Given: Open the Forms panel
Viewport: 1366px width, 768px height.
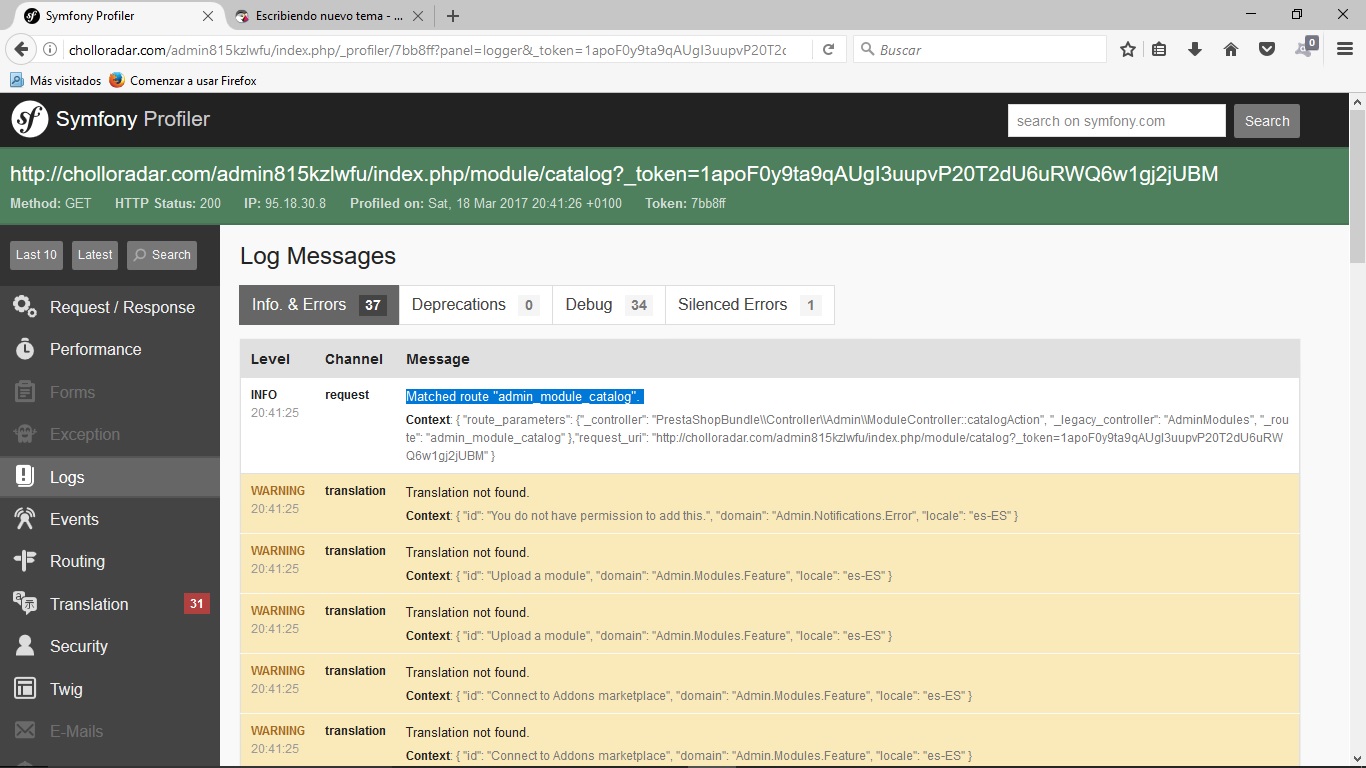Looking at the screenshot, I should (110, 392).
